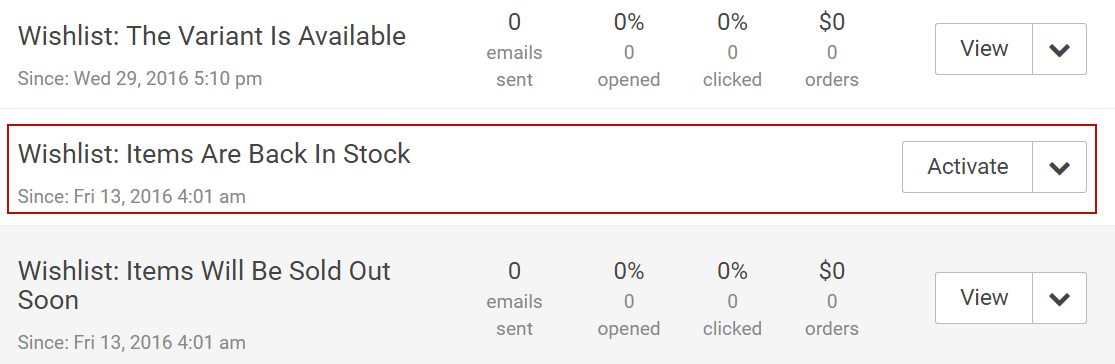Click Since date under Items Are Back In Stock
1115x364 pixels.
coord(132,196)
